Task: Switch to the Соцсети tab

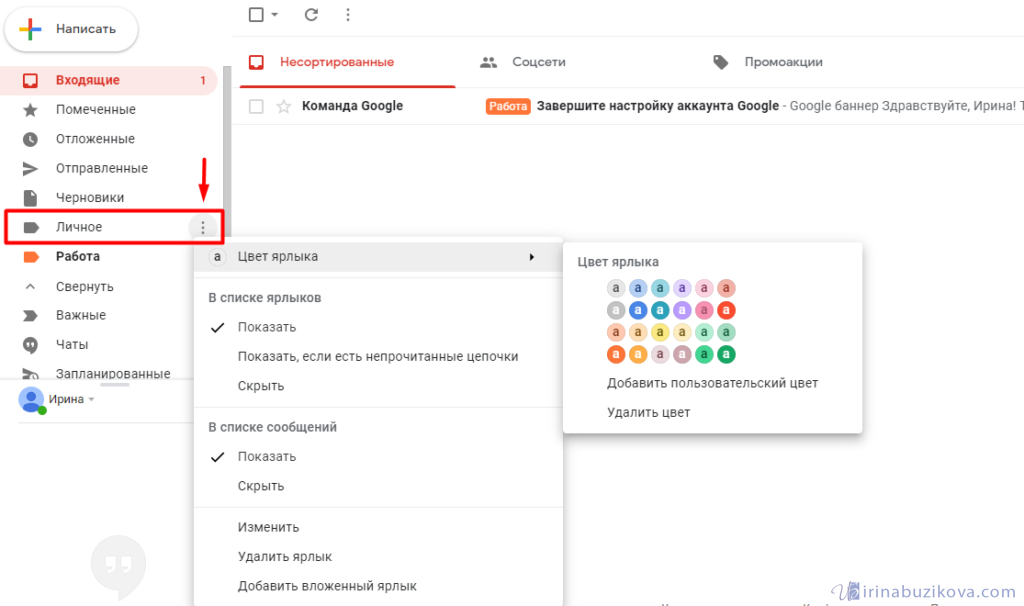Action: [x=538, y=62]
